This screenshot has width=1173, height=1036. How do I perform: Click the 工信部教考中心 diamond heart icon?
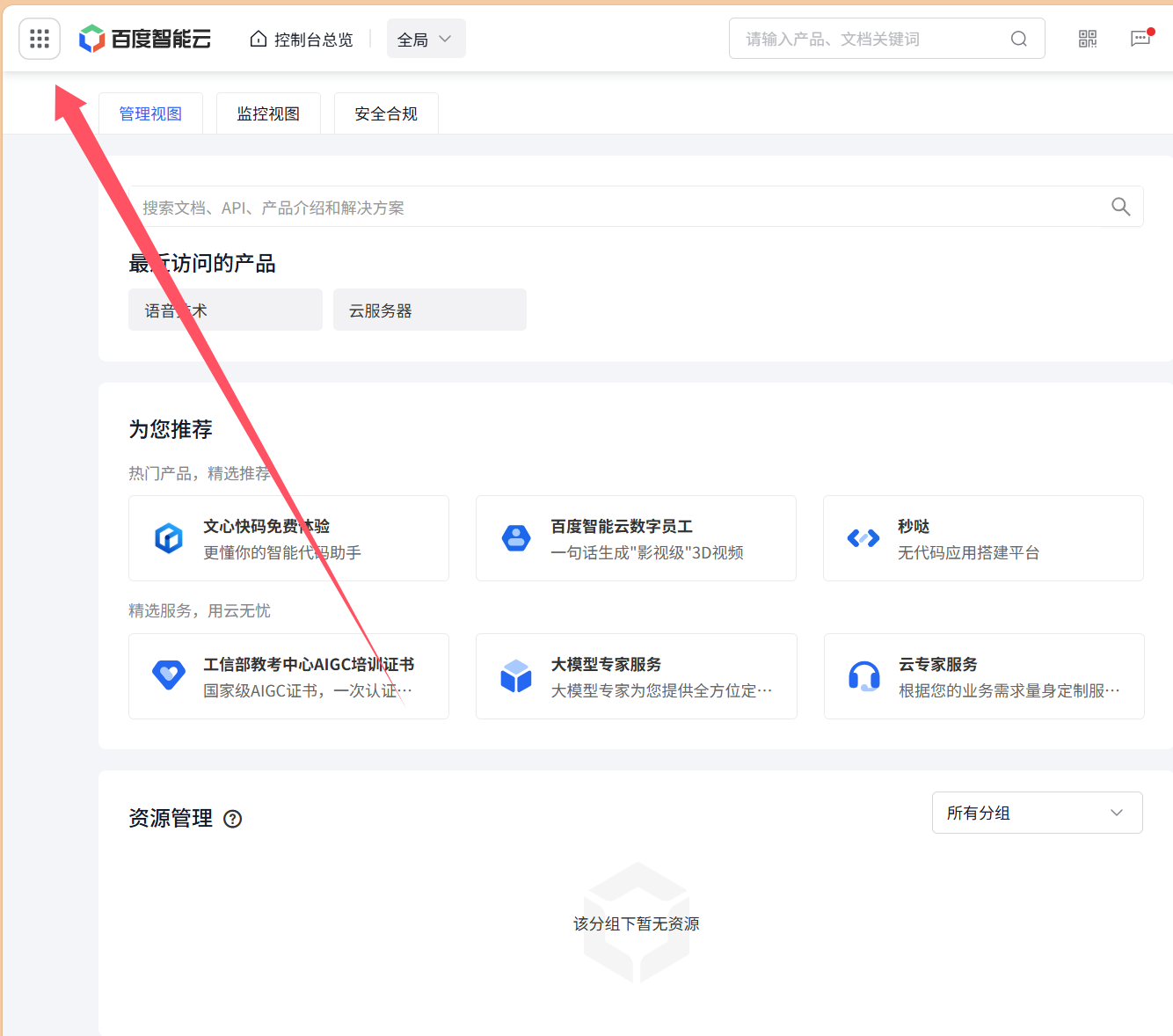pos(169,675)
